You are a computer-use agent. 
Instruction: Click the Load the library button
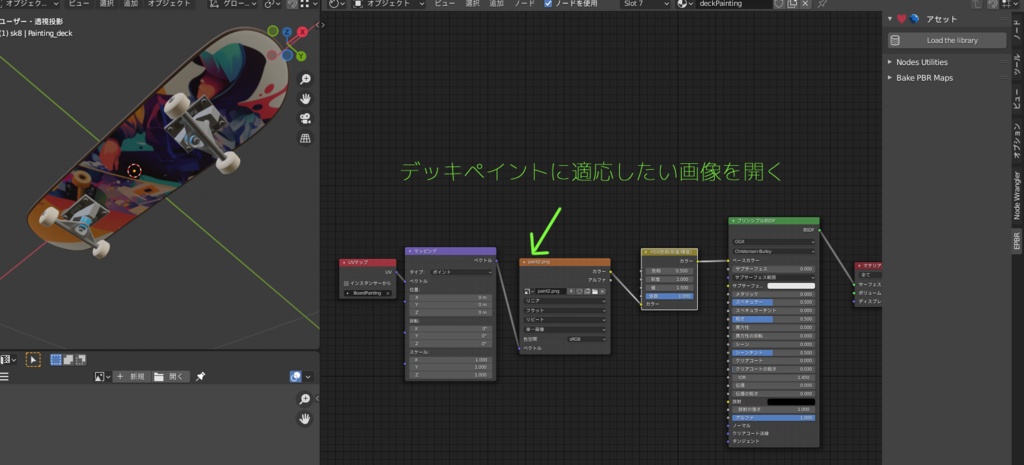click(946, 40)
